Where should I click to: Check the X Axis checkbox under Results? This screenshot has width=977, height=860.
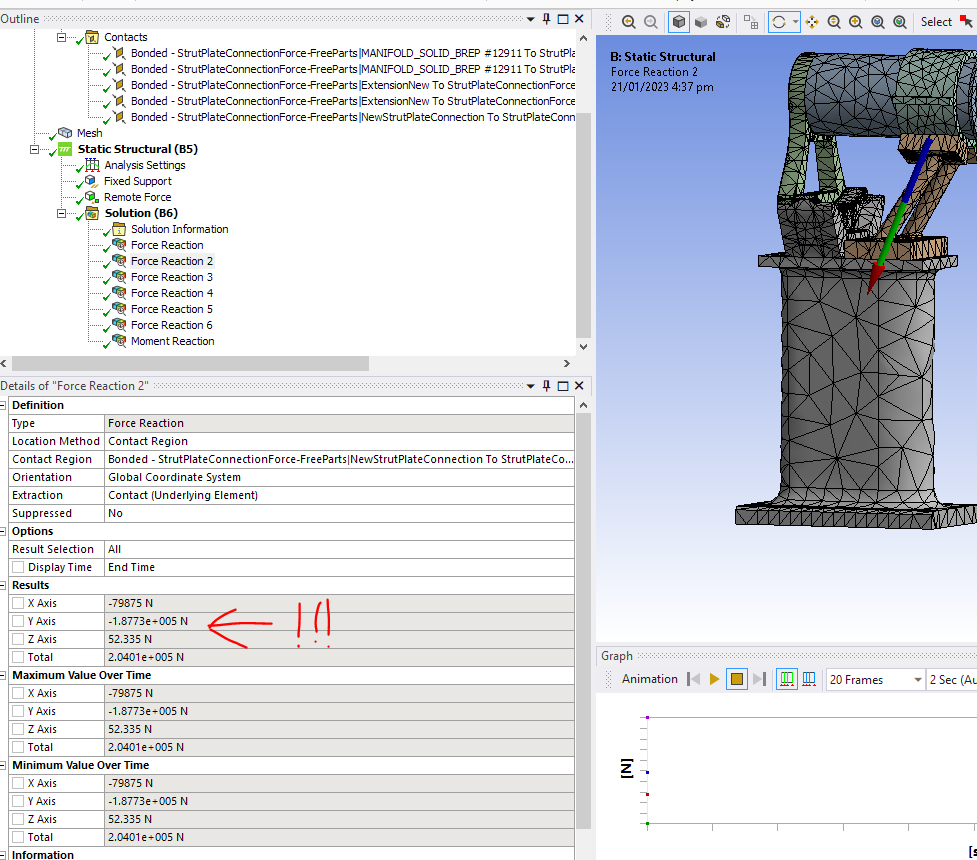(x=18, y=603)
